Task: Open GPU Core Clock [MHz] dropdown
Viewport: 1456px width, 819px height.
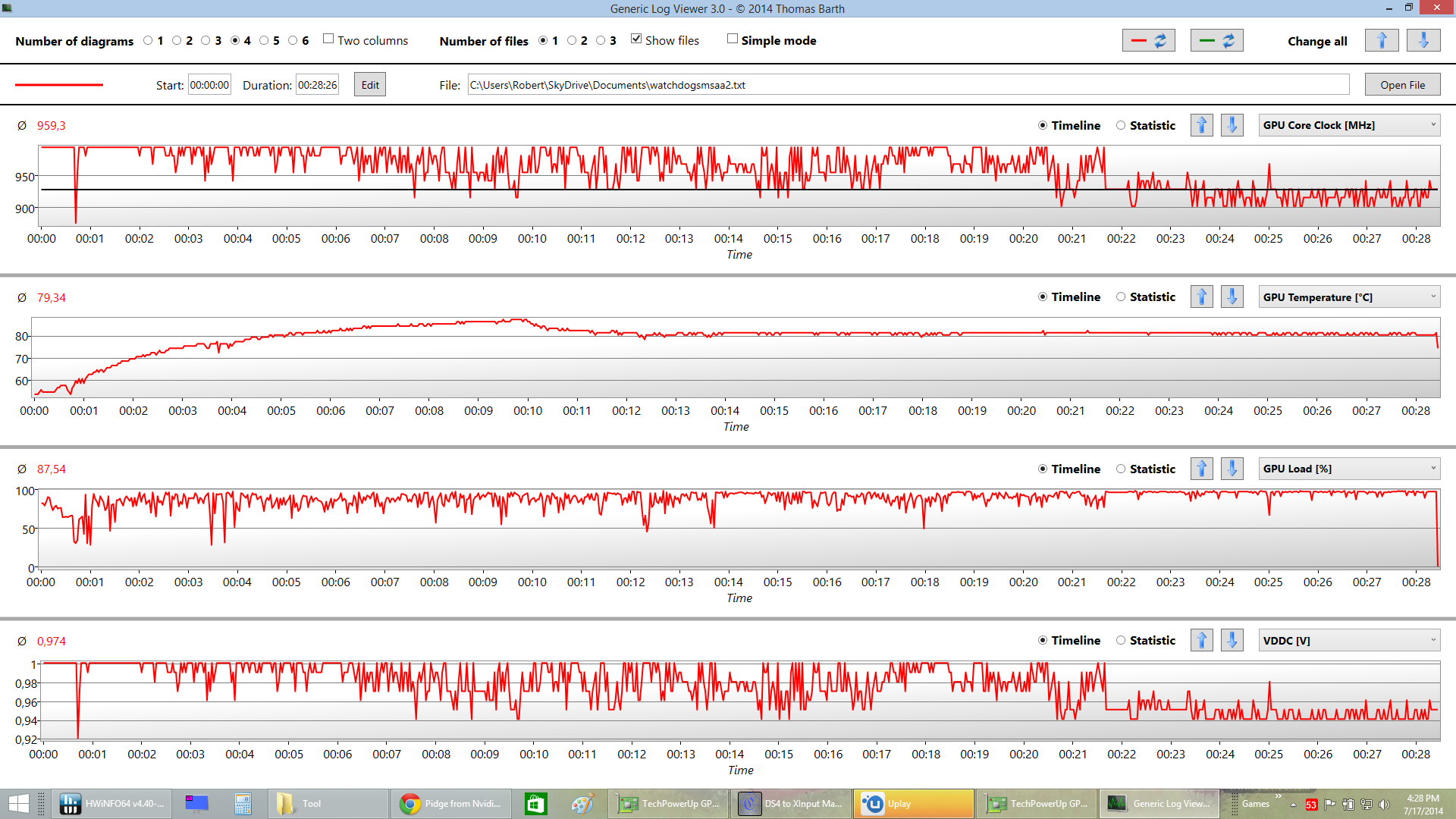Action: (1349, 125)
